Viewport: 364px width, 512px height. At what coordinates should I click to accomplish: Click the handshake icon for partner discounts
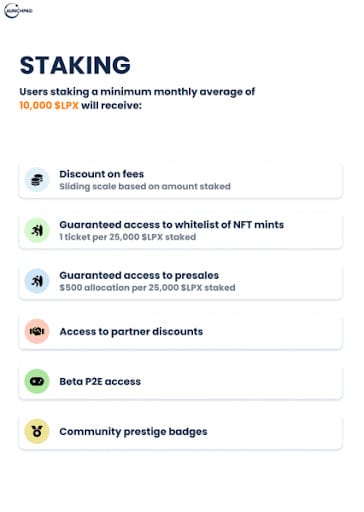[x=37, y=331]
